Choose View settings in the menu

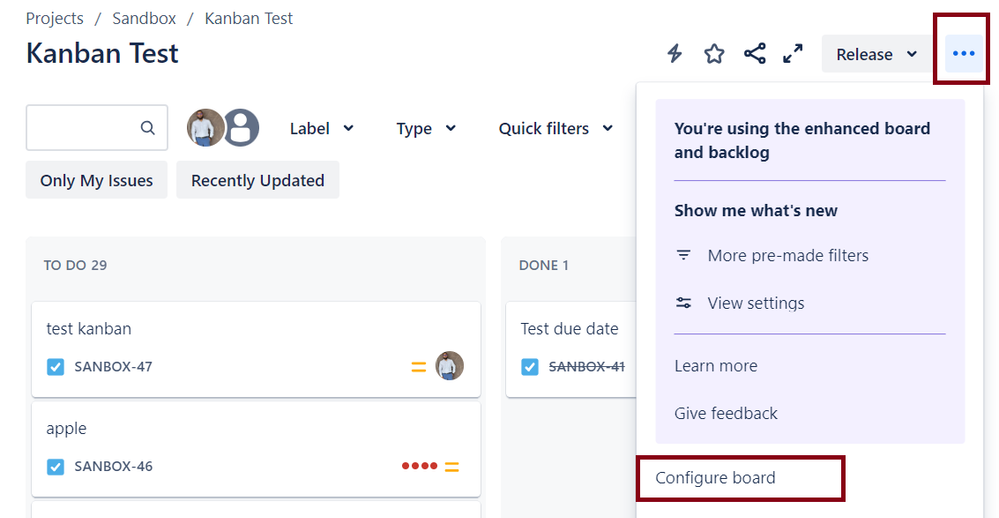point(755,303)
